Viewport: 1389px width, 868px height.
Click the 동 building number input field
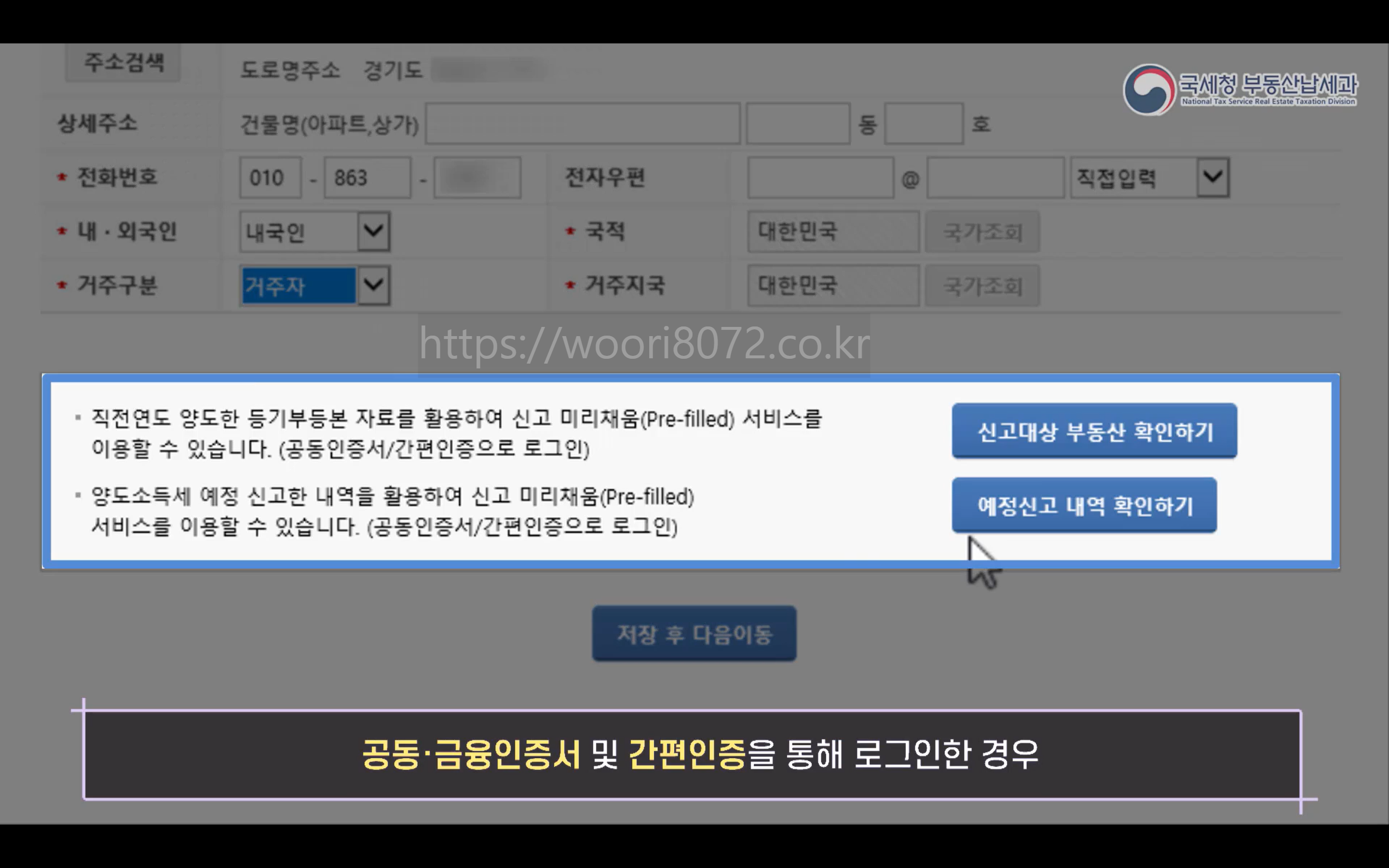pyautogui.click(x=797, y=123)
